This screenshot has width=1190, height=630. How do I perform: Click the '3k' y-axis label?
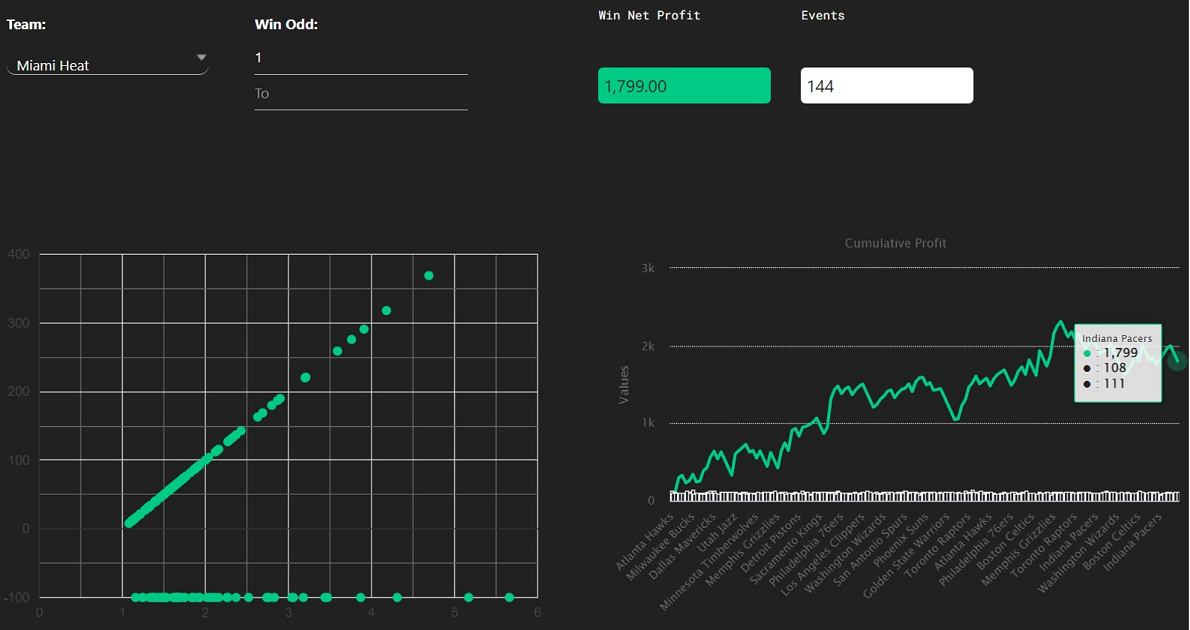648,268
